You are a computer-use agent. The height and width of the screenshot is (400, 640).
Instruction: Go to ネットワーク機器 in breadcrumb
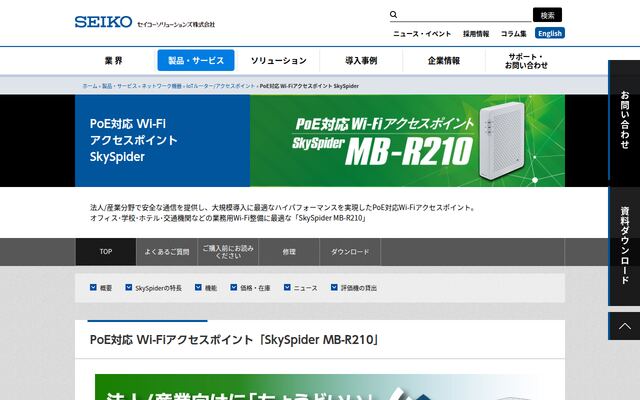coord(162,86)
